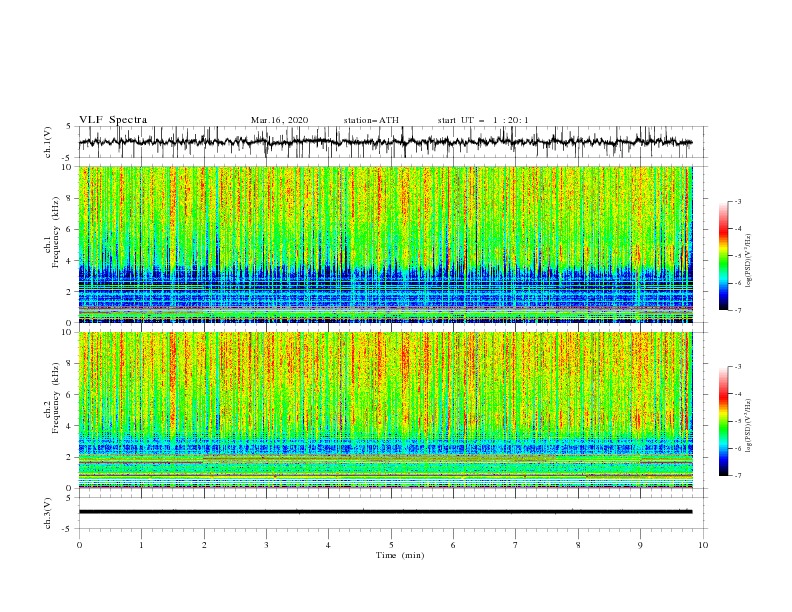Click the "3" tick on the time axis
The height and width of the screenshot is (612, 792).
(266, 545)
